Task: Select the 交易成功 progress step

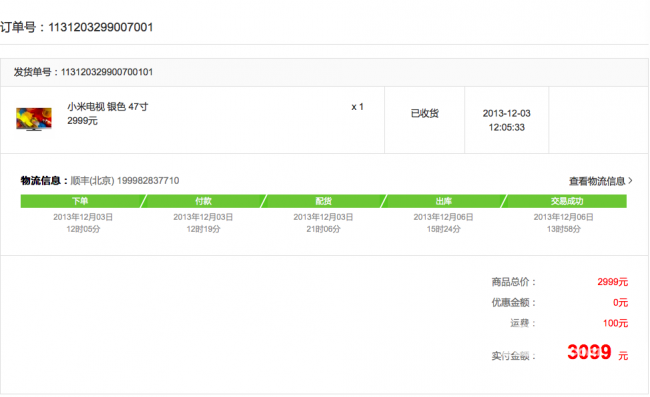Action: (566, 201)
